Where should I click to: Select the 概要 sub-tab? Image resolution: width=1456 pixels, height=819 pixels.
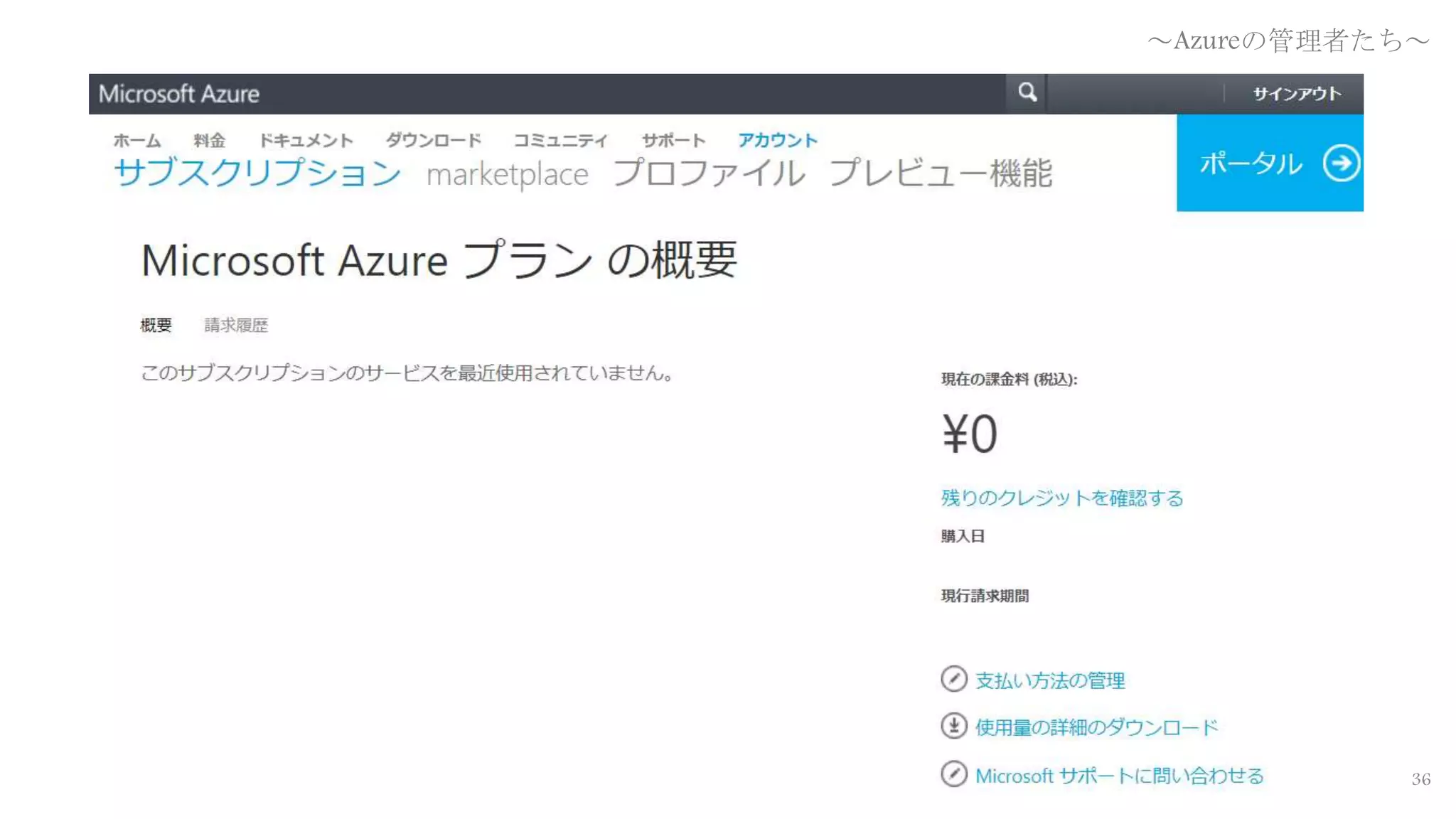[156, 326]
